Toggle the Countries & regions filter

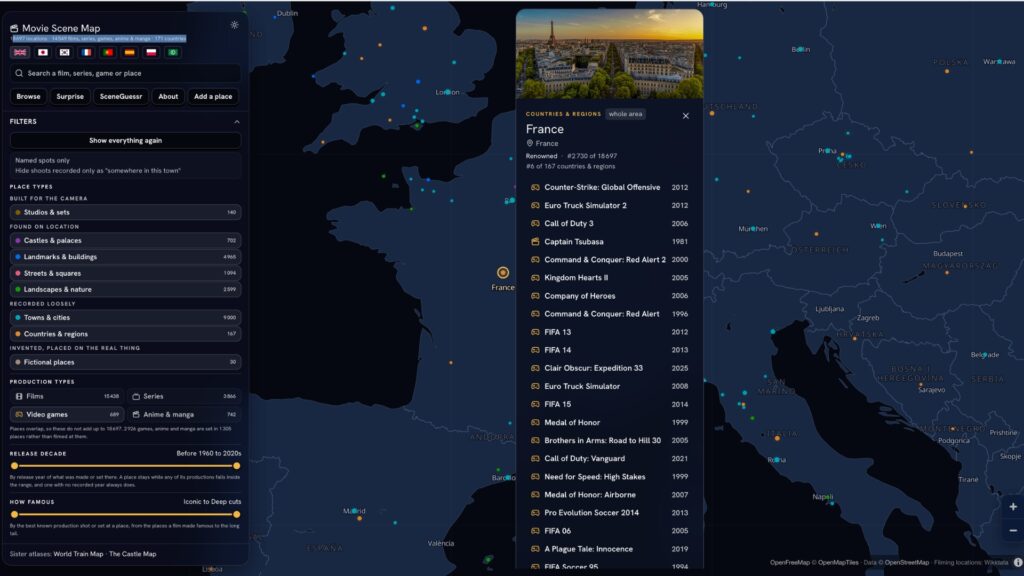[125, 334]
